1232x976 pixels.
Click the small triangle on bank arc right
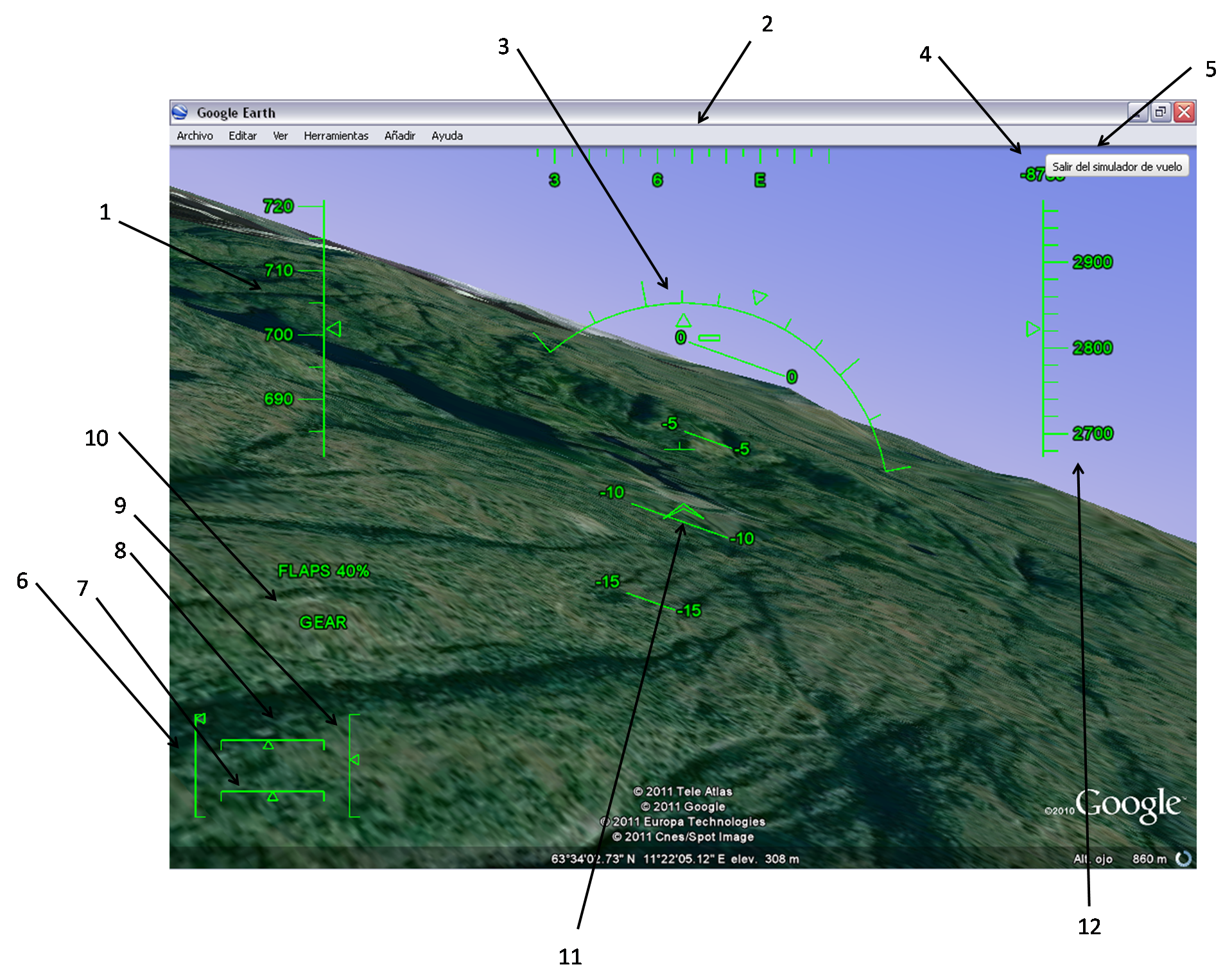(x=759, y=297)
